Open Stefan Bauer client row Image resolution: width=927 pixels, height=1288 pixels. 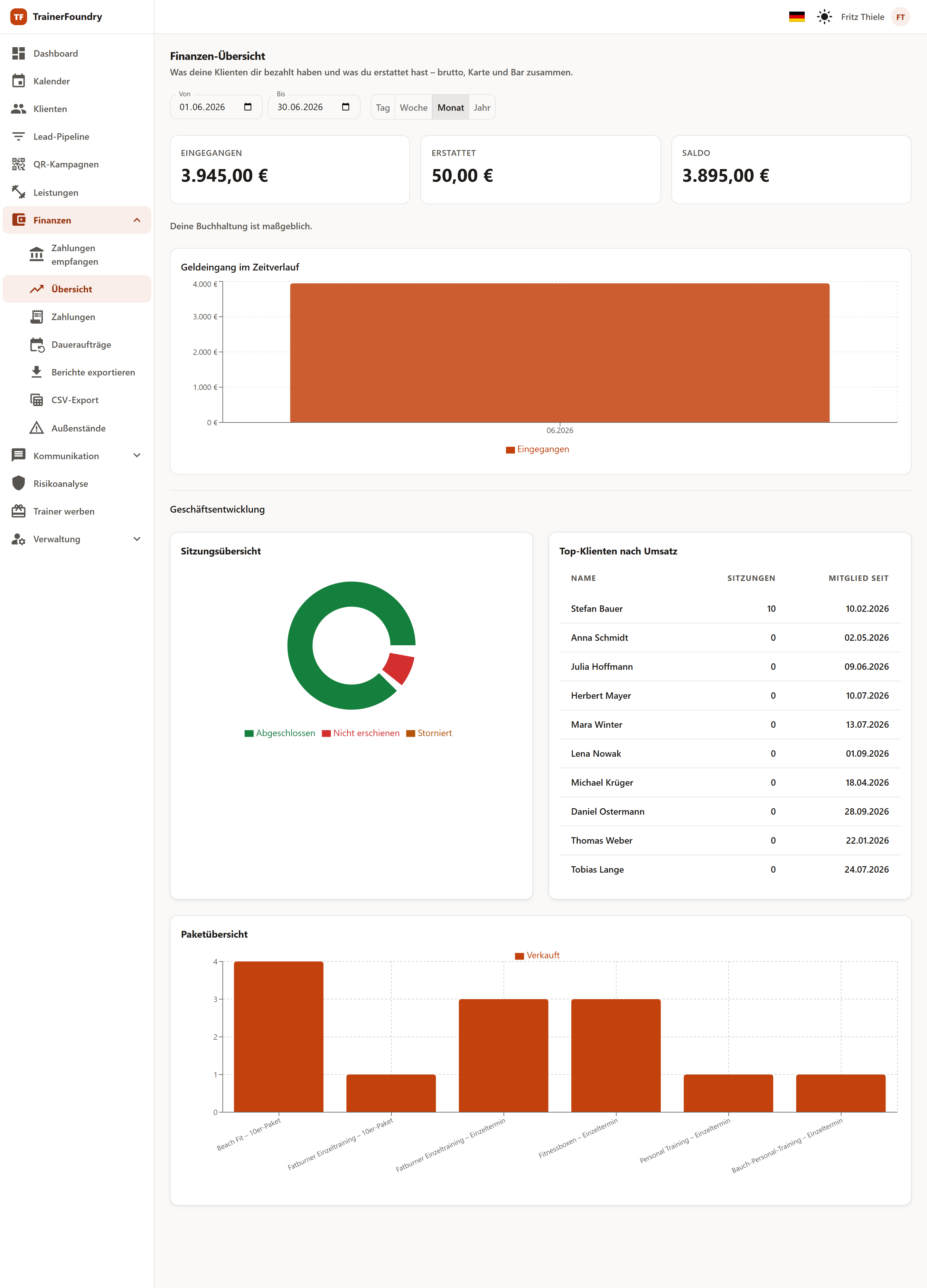(x=729, y=609)
